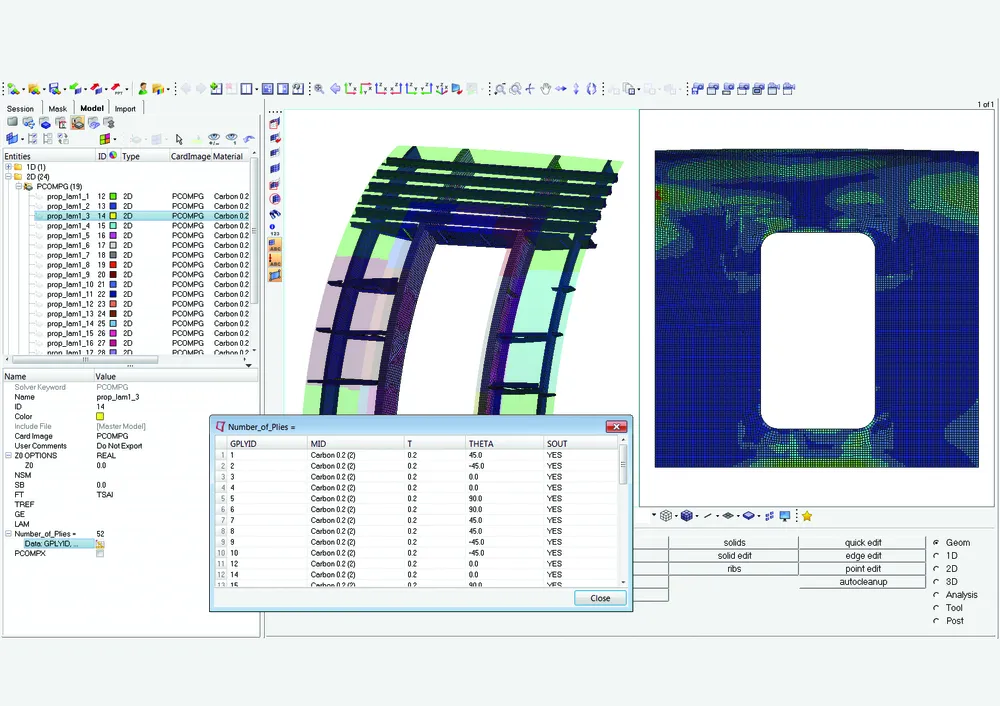
Task: Enable the PCOMPX checkbox
Action: (x=100, y=554)
